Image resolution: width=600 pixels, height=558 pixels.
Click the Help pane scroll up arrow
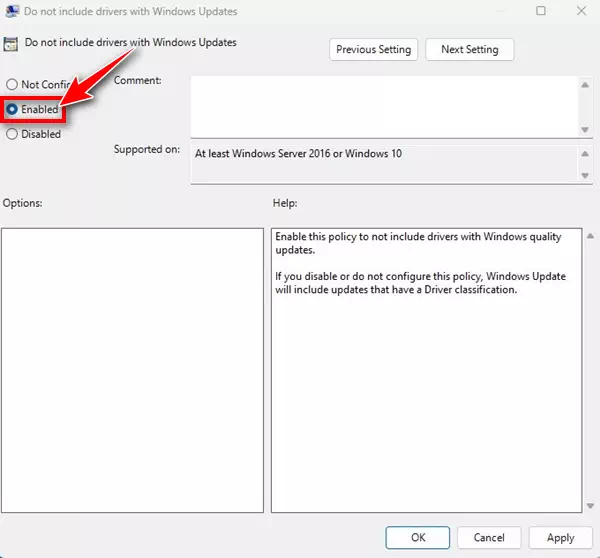pyautogui.click(x=590, y=236)
